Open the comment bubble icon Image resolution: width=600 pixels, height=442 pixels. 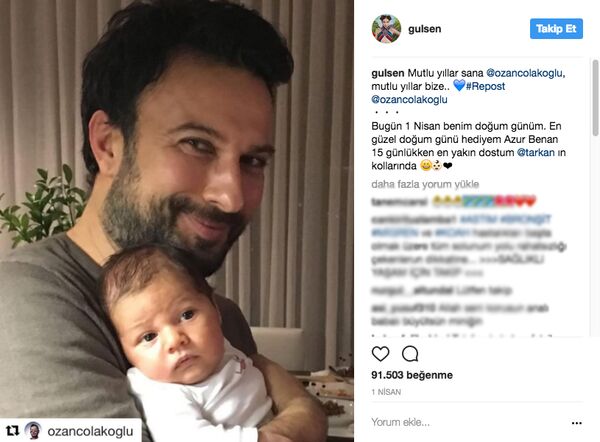(x=410, y=354)
